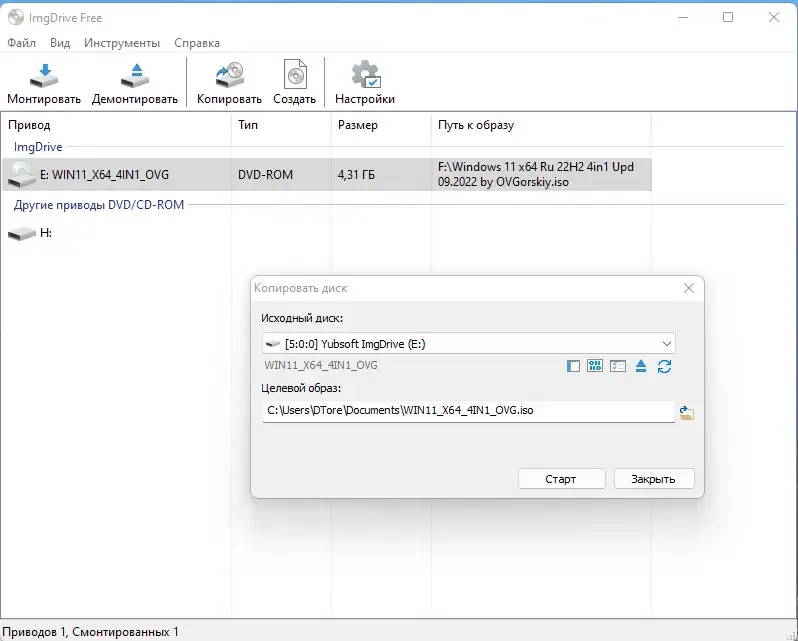Sort by the Тип column header

[281, 125]
